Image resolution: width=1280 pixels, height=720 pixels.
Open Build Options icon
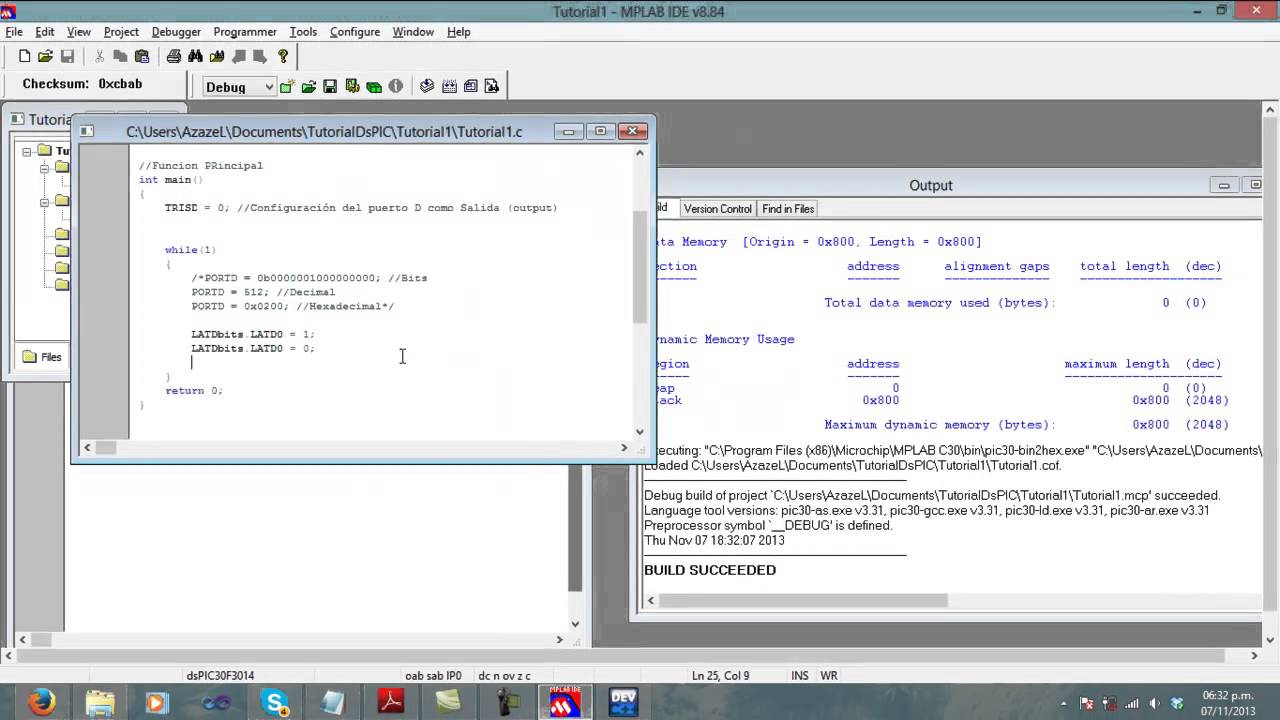coord(352,87)
